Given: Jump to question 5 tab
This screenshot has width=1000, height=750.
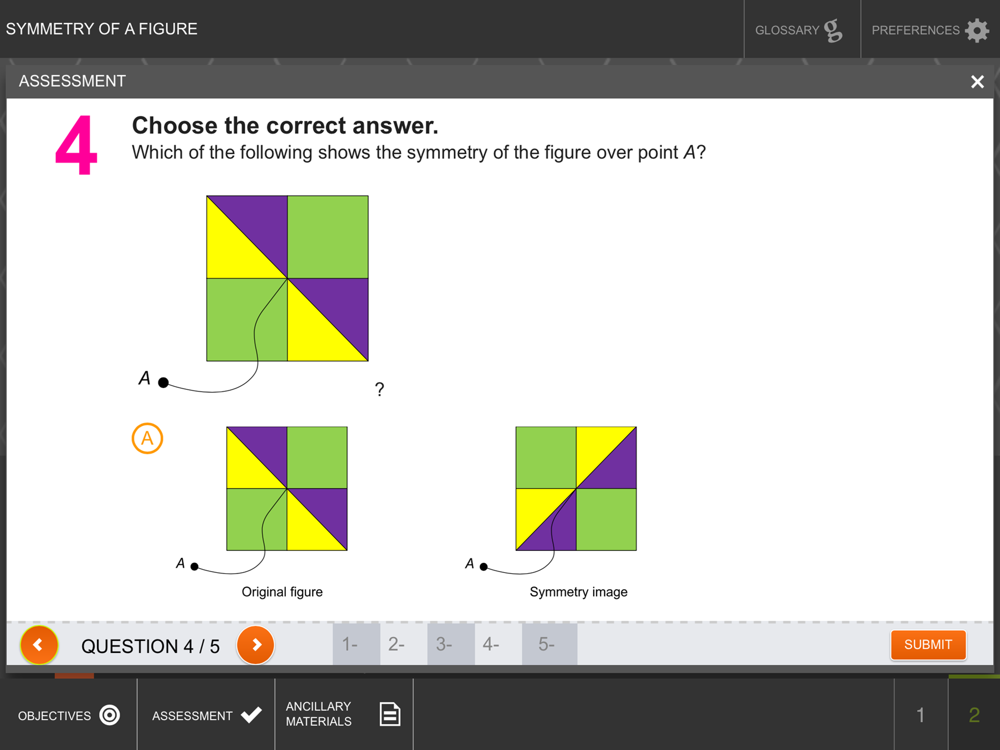Looking at the screenshot, I should pyautogui.click(x=550, y=644).
